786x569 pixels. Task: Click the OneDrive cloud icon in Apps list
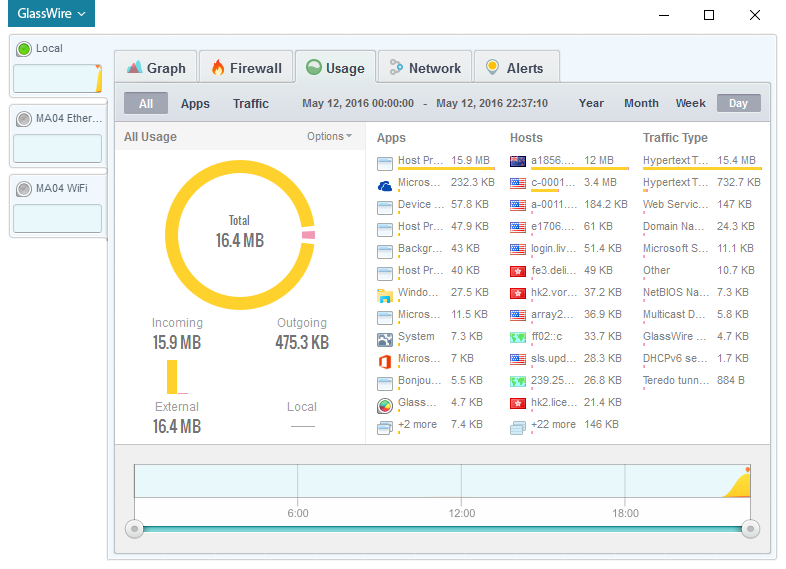tap(385, 184)
